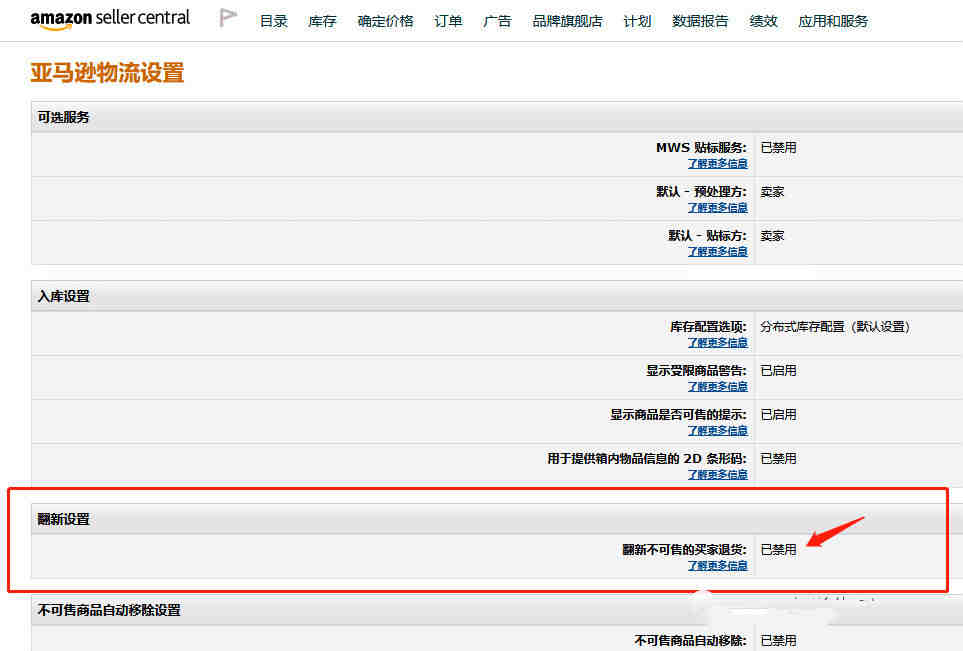The image size is (963, 651).
Task: Click the 卖家 value for 默认 - 贴标方
Action: coord(772,236)
